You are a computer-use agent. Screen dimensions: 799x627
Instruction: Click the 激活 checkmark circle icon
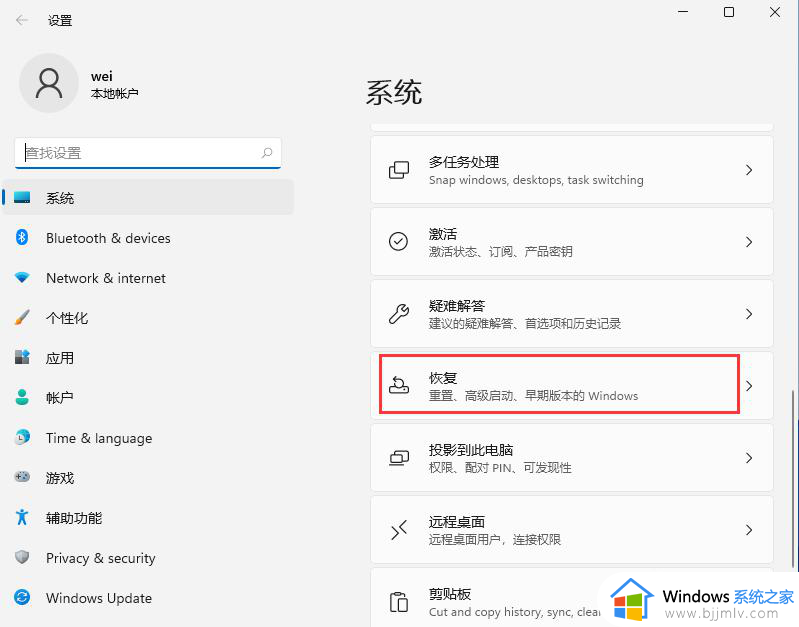[398, 242]
